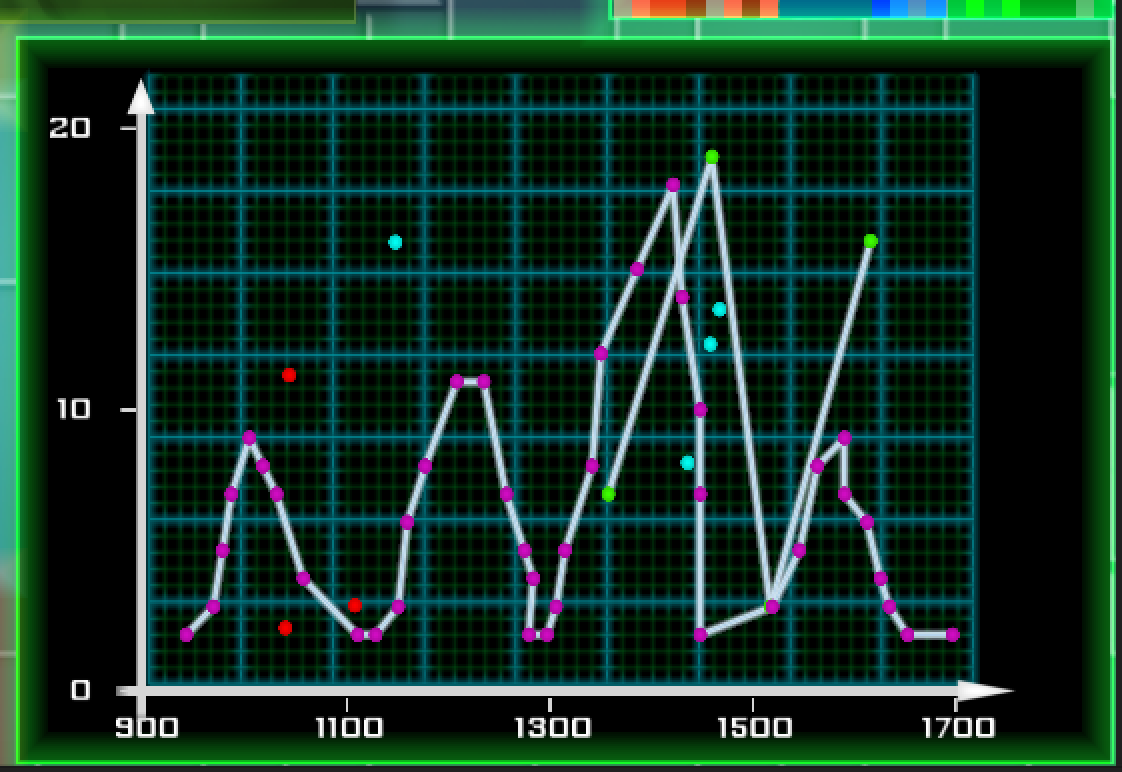Viewport: 1122px width, 772px height.
Task: Click the isolated cyan dot above 1100
Action: [x=395, y=243]
